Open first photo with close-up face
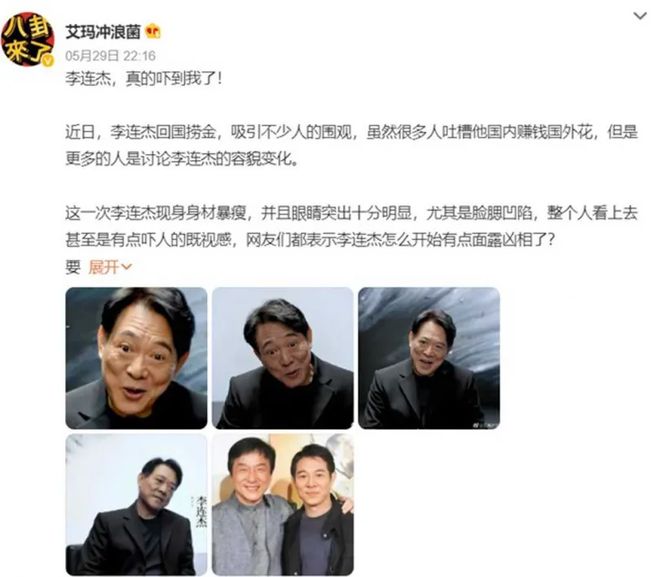This screenshot has width=660, height=577. (x=136, y=358)
